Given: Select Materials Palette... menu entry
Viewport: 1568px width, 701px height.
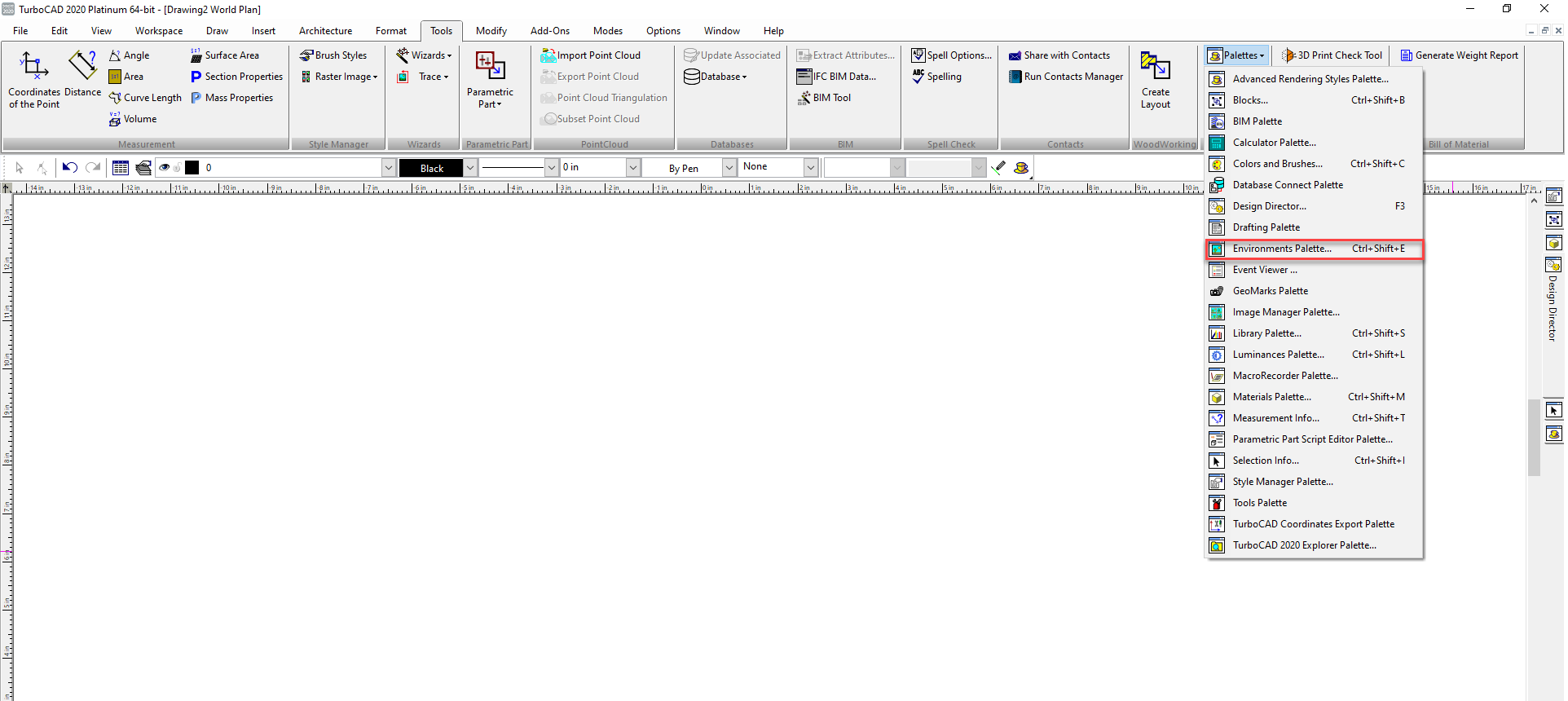Looking at the screenshot, I should (1315, 397).
